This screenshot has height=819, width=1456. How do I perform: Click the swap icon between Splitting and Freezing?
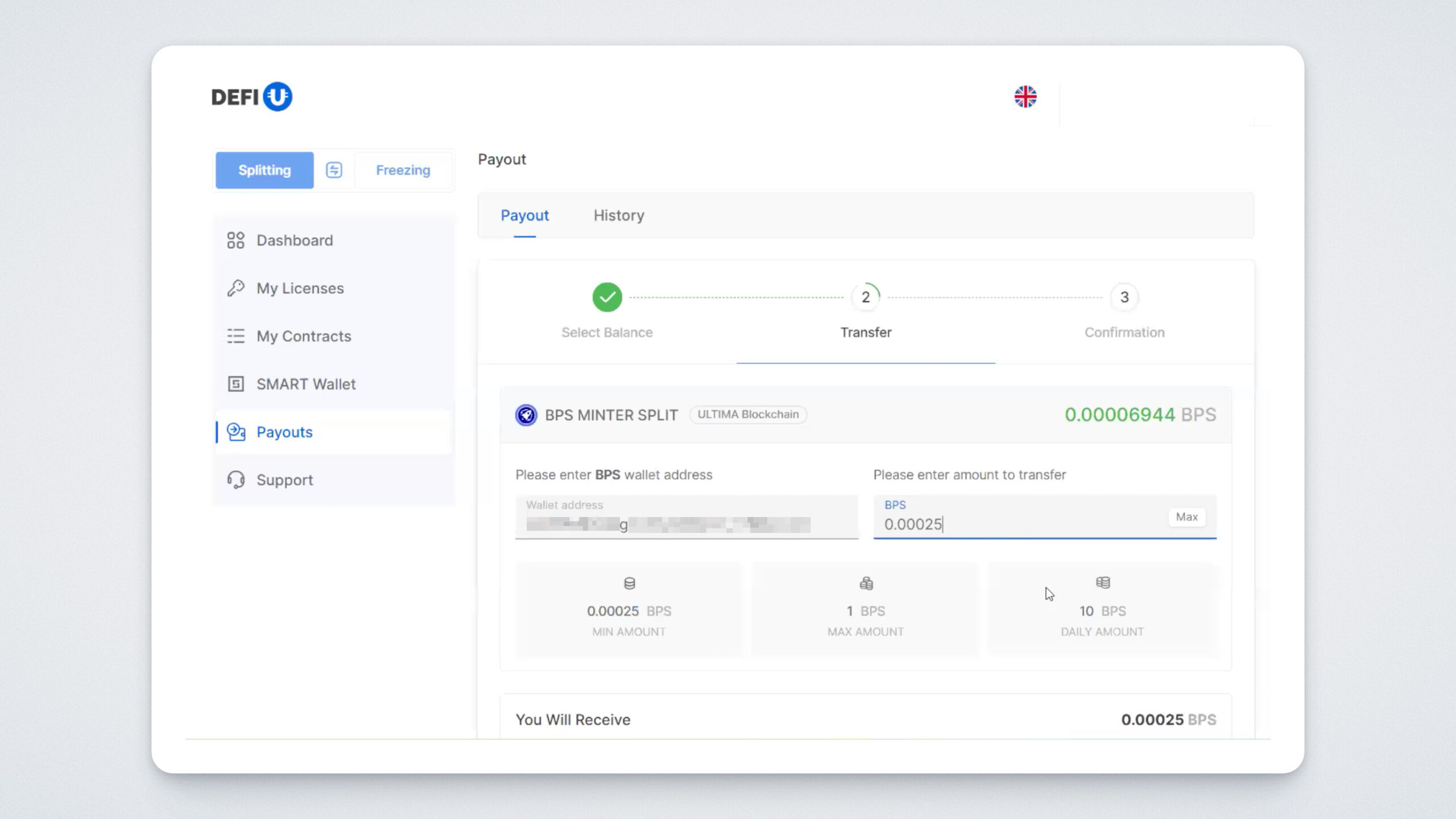334,170
